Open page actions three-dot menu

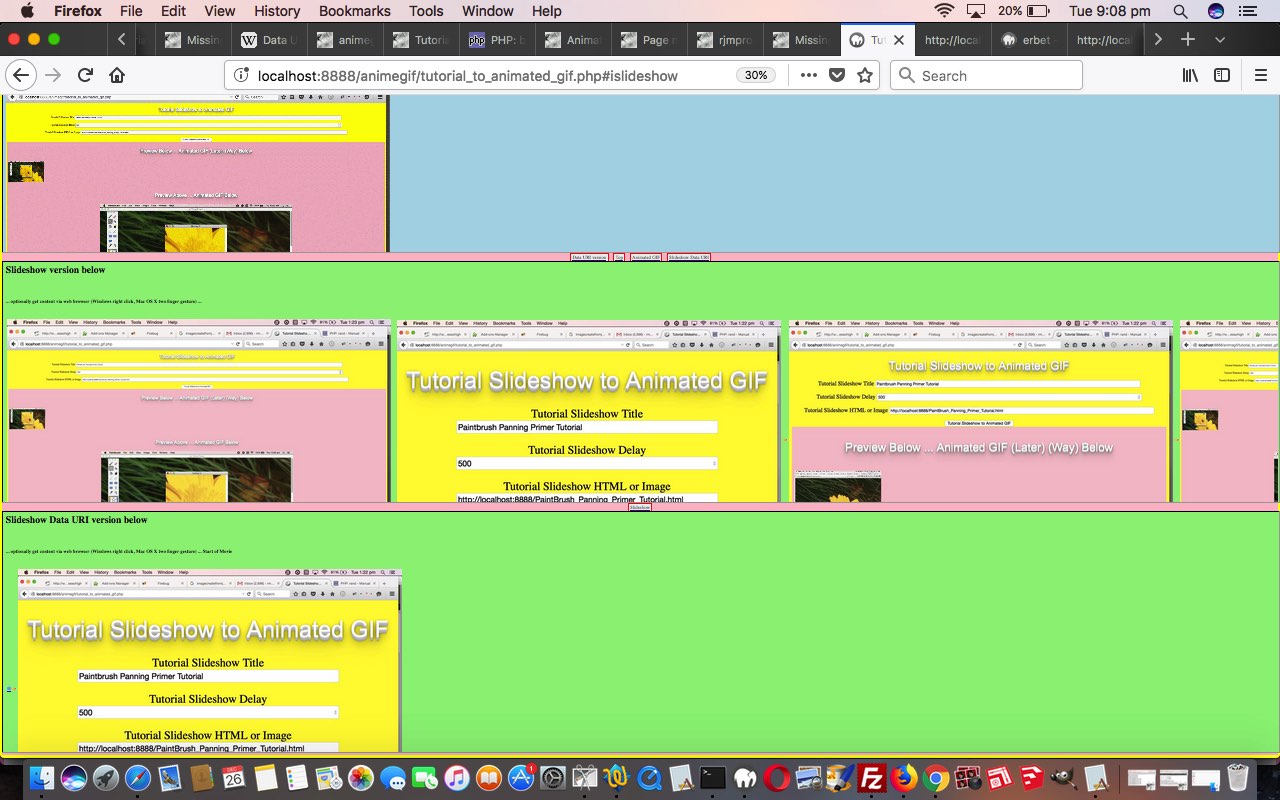coord(808,75)
